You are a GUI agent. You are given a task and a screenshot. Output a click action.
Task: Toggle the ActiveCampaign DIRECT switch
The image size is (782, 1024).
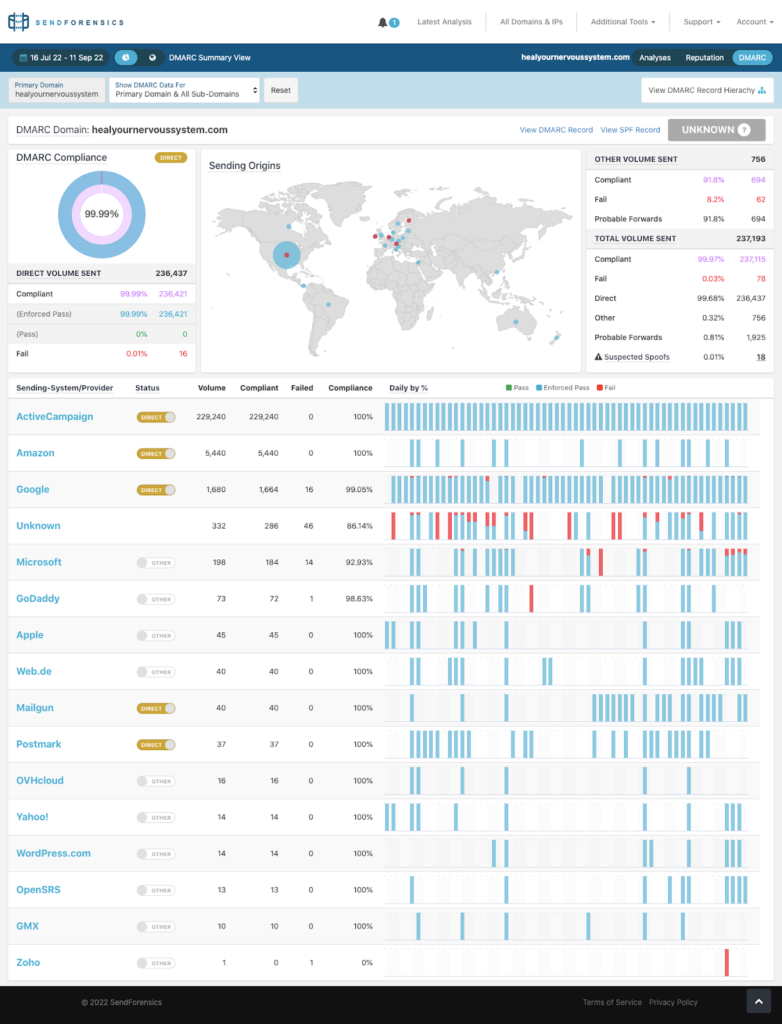click(x=156, y=417)
